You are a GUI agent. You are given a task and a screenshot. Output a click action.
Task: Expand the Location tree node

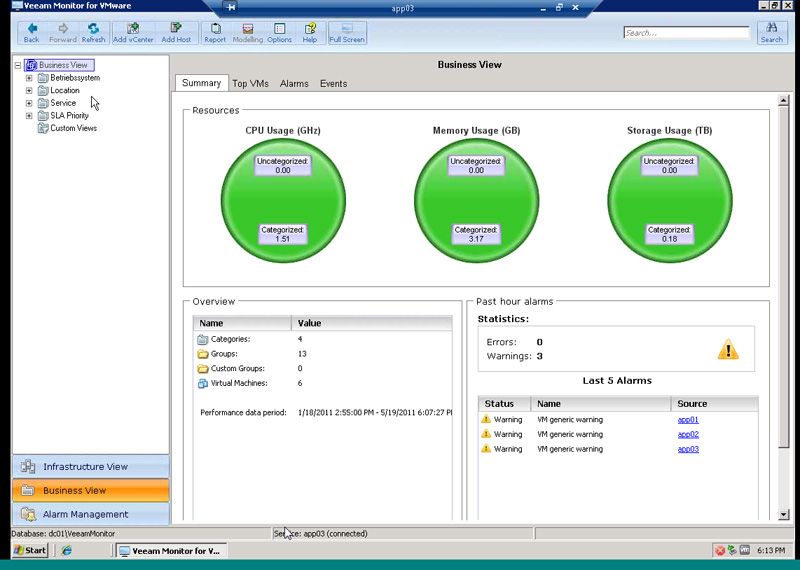[29, 90]
